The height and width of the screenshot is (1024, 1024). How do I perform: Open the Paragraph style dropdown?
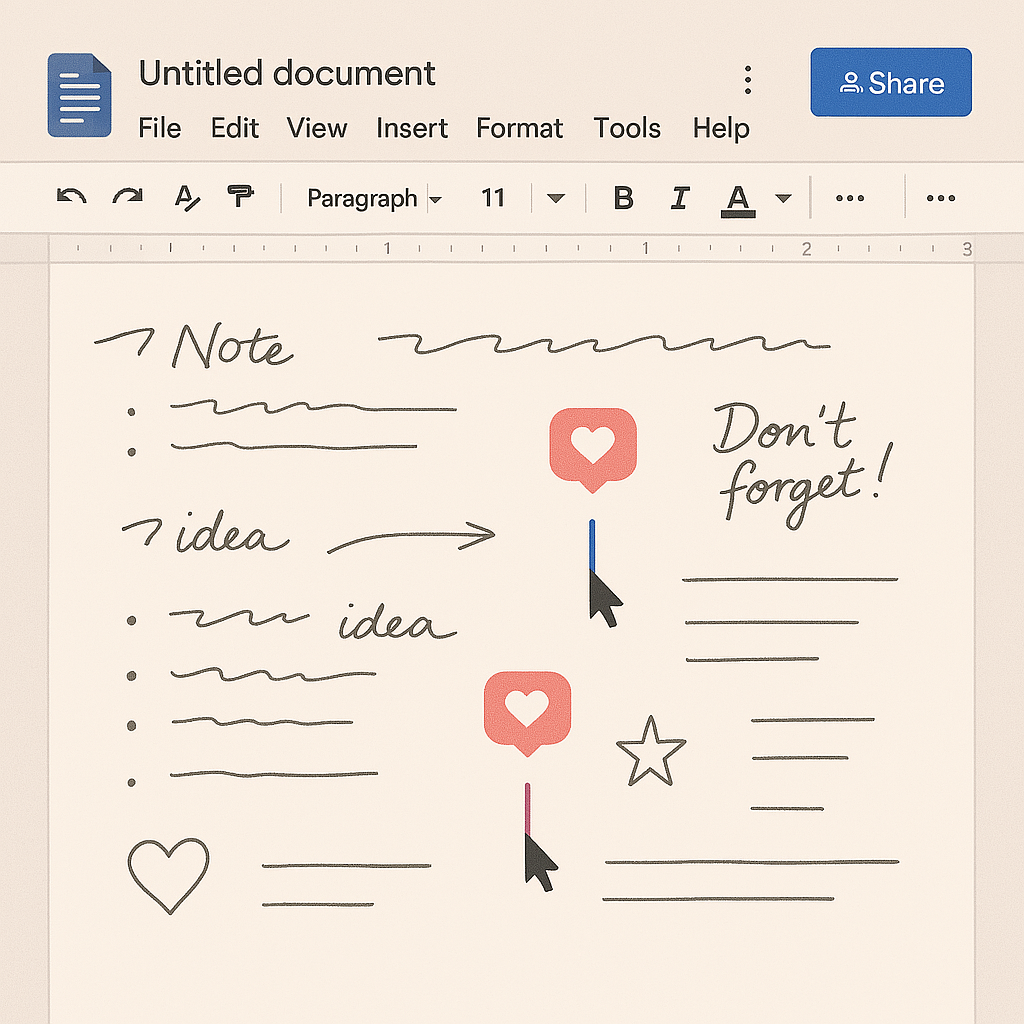click(x=374, y=199)
